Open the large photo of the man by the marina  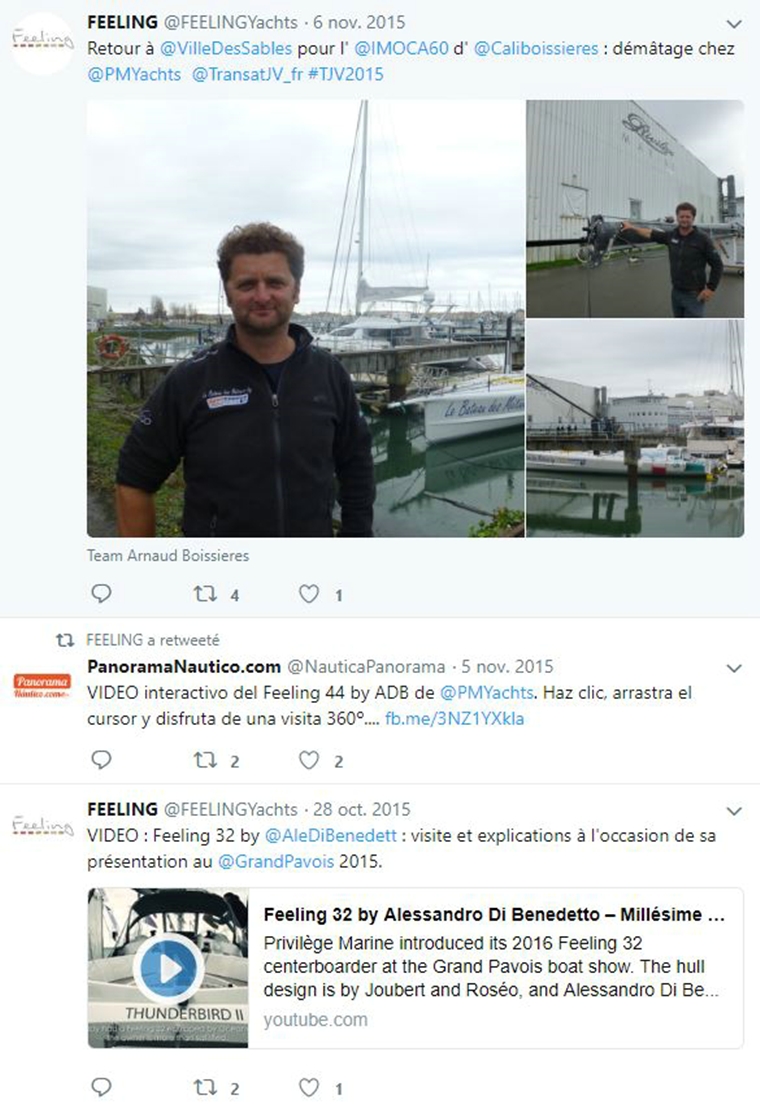(x=306, y=319)
